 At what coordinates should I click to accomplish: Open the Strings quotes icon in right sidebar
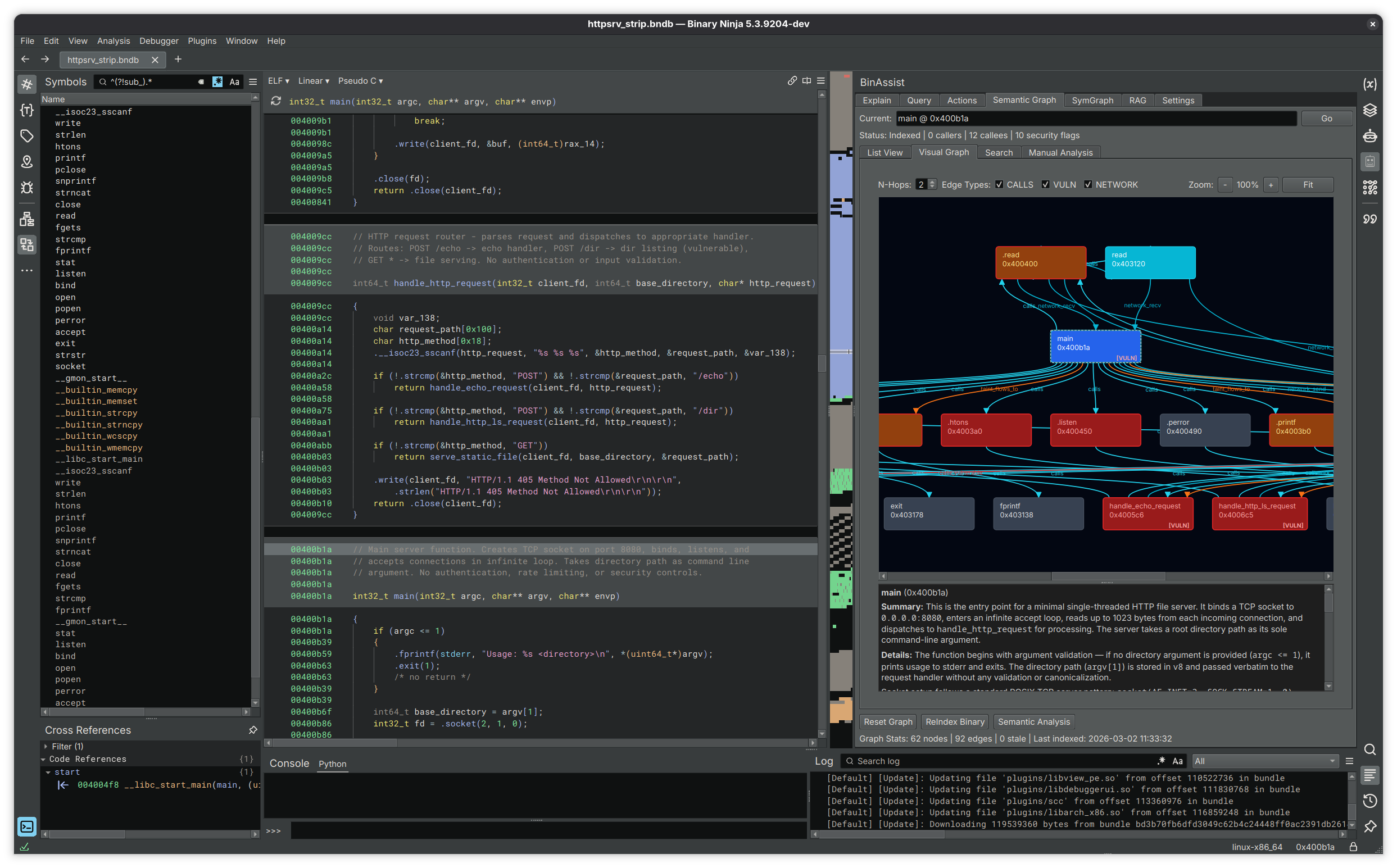pos(1371,219)
